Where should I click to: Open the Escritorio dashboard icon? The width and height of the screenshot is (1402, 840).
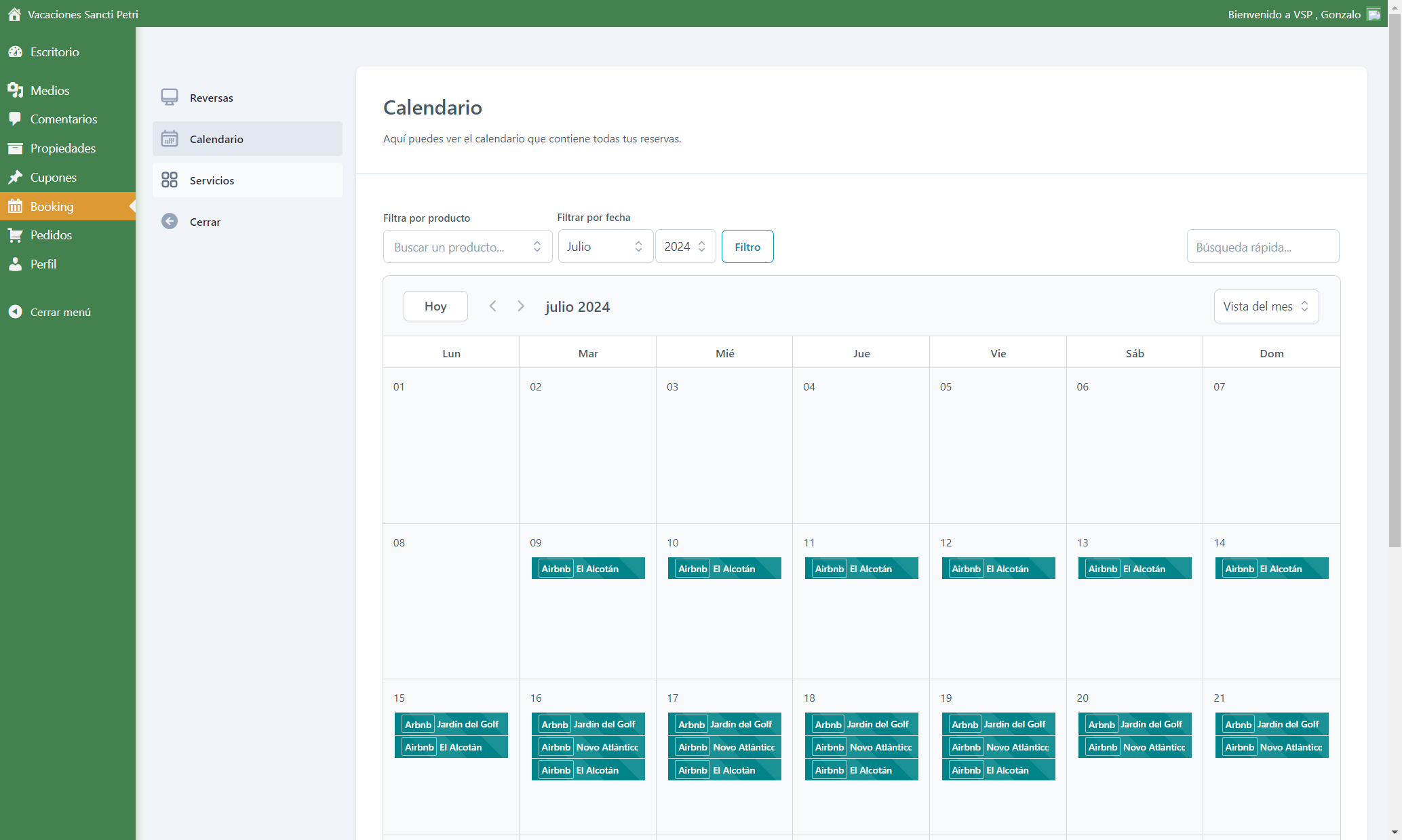click(x=16, y=52)
